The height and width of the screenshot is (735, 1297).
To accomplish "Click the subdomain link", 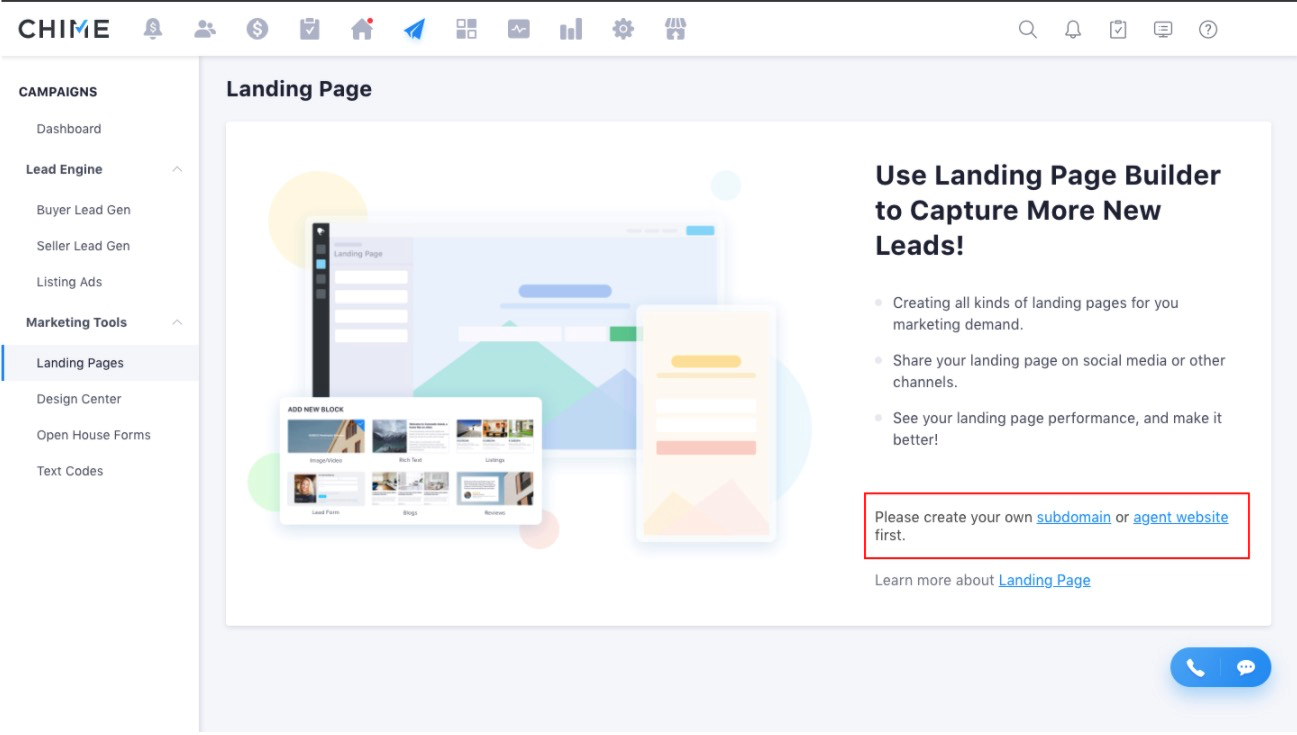I will pyautogui.click(x=1073, y=517).
